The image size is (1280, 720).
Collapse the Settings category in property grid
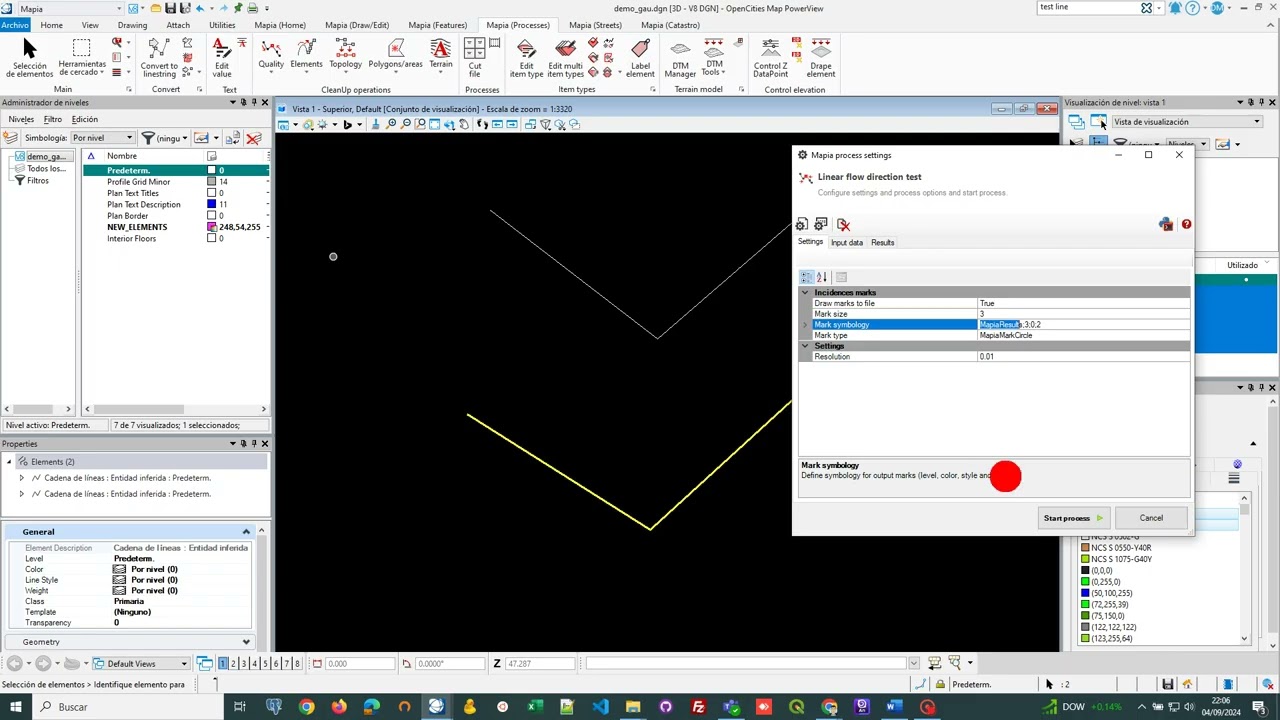pyautogui.click(x=805, y=346)
